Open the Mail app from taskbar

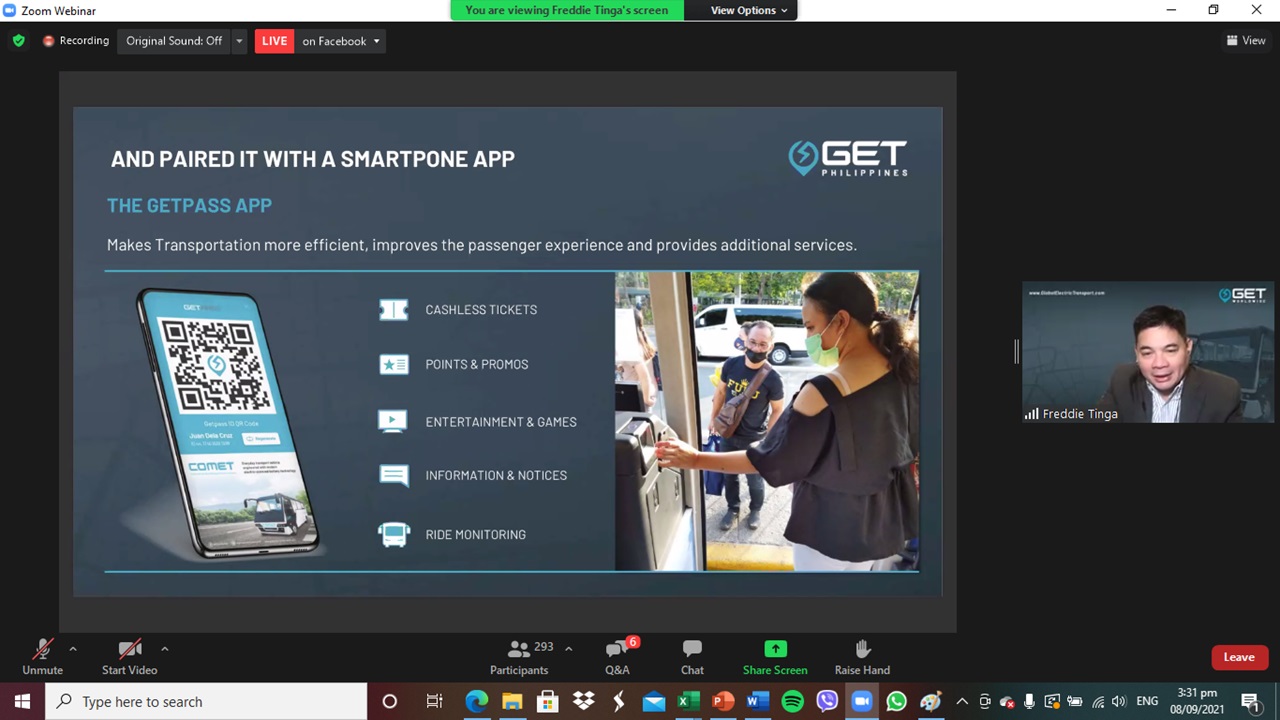coord(653,701)
